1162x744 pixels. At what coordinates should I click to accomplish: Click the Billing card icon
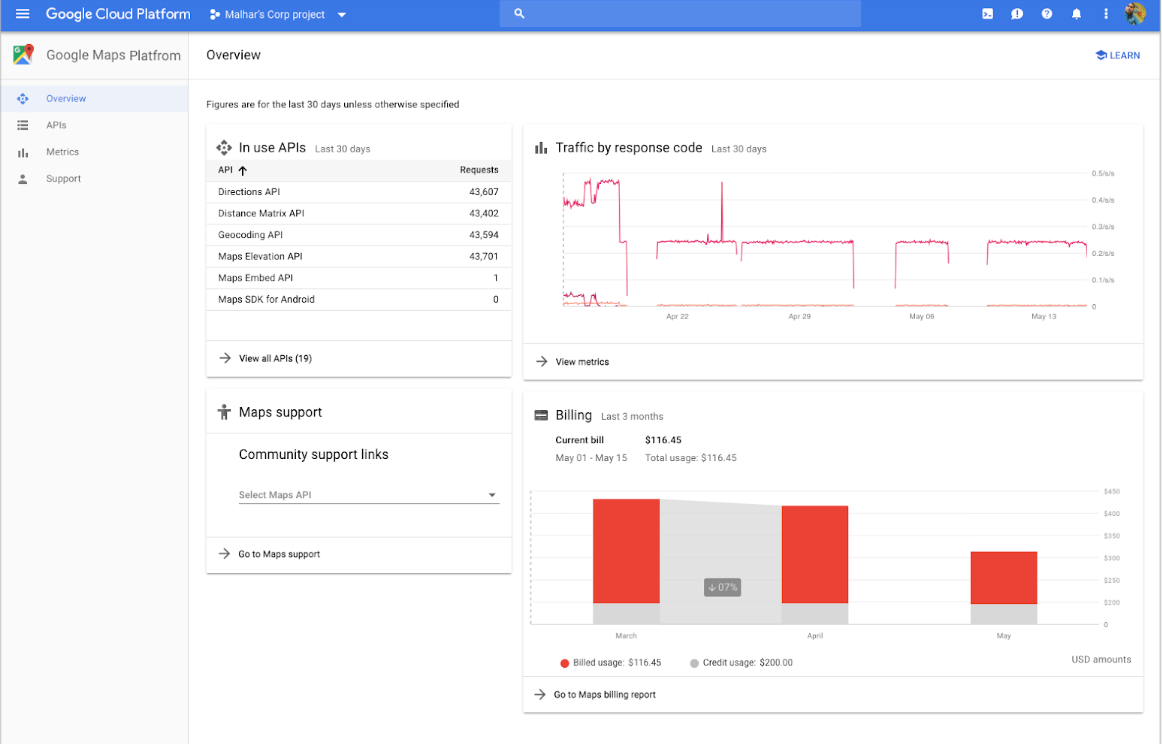point(541,416)
